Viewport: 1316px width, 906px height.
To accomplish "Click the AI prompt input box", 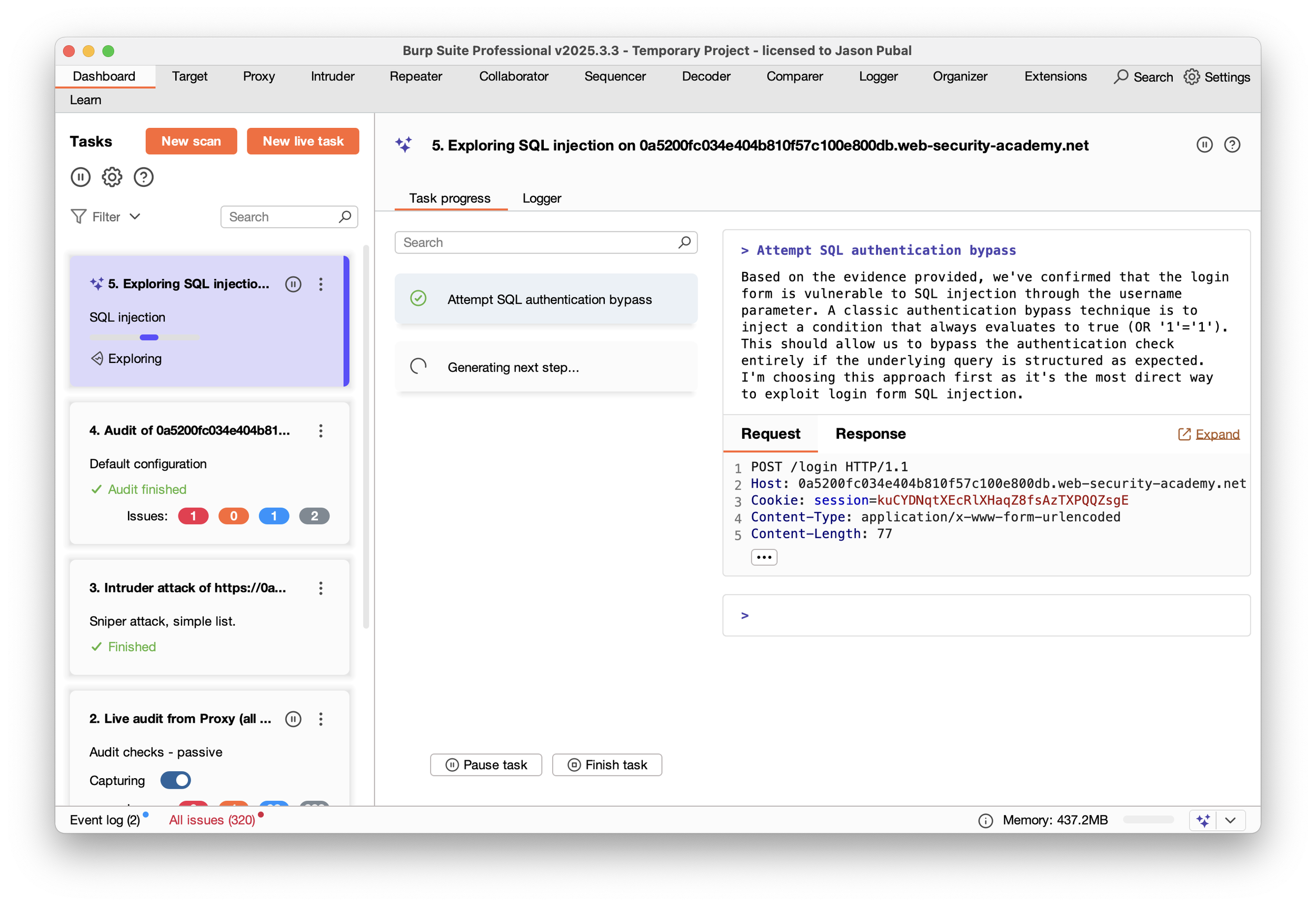I will [986, 616].
